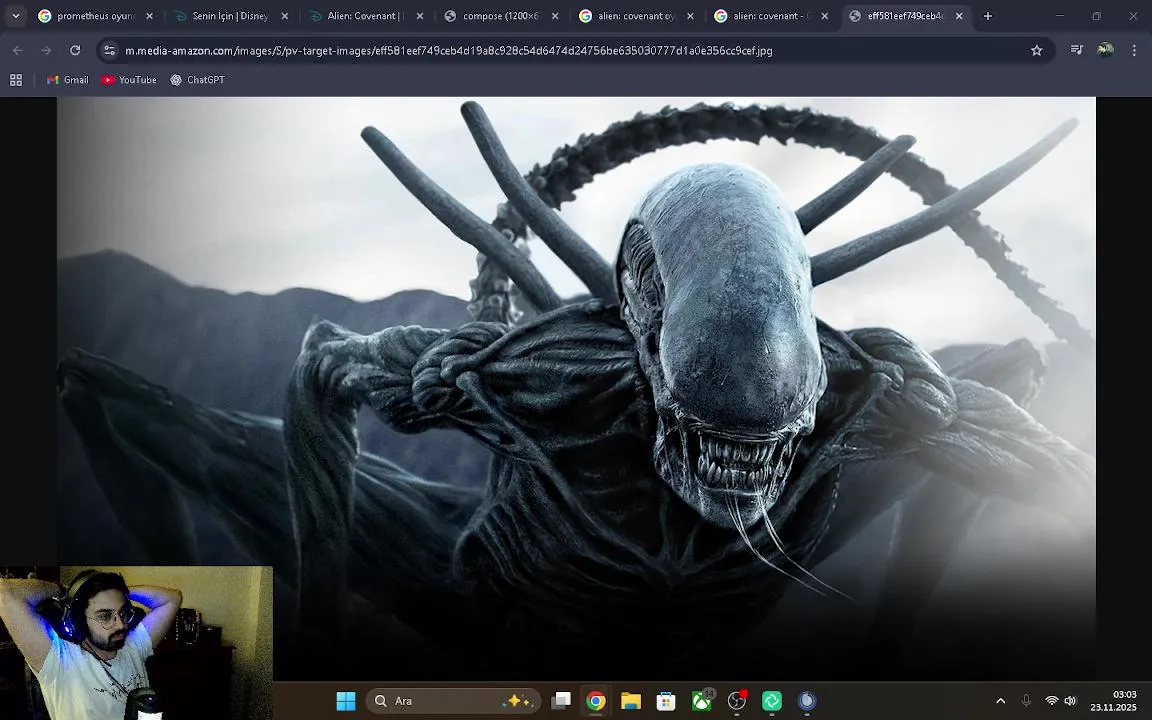Open the volume speaker tray icon
This screenshot has height=720, width=1152.
click(x=1070, y=701)
